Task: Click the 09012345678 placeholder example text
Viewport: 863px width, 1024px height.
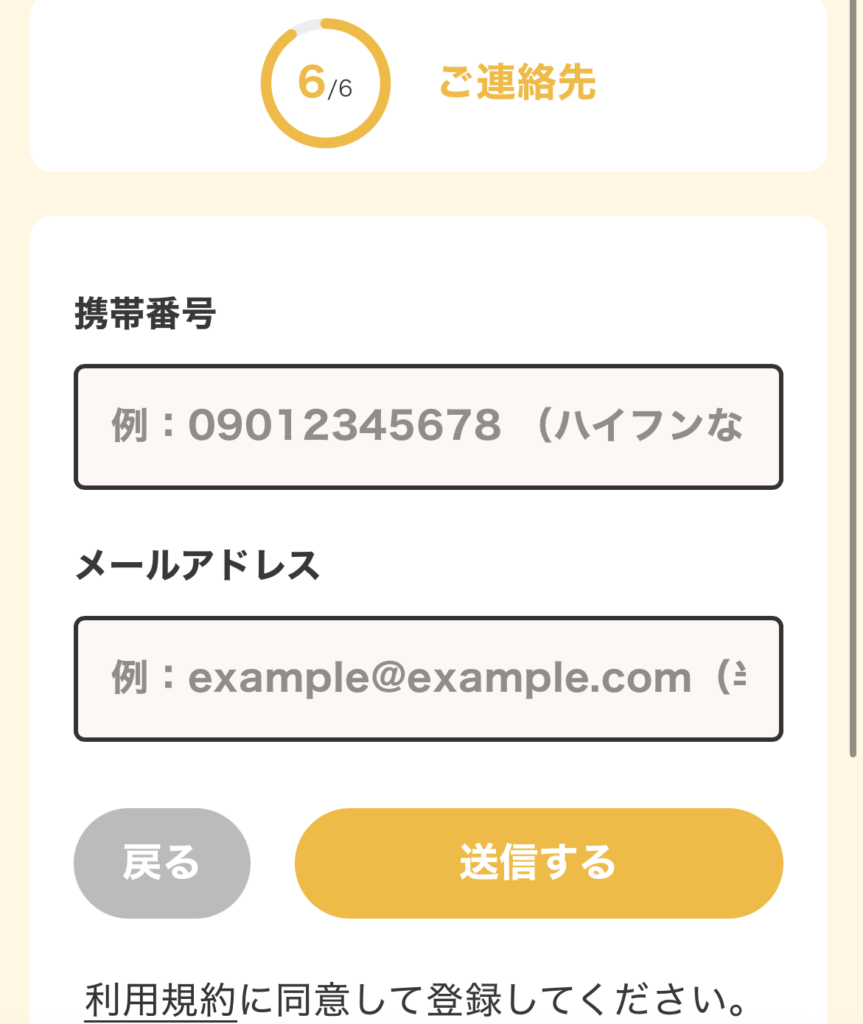Action: [x=344, y=427]
